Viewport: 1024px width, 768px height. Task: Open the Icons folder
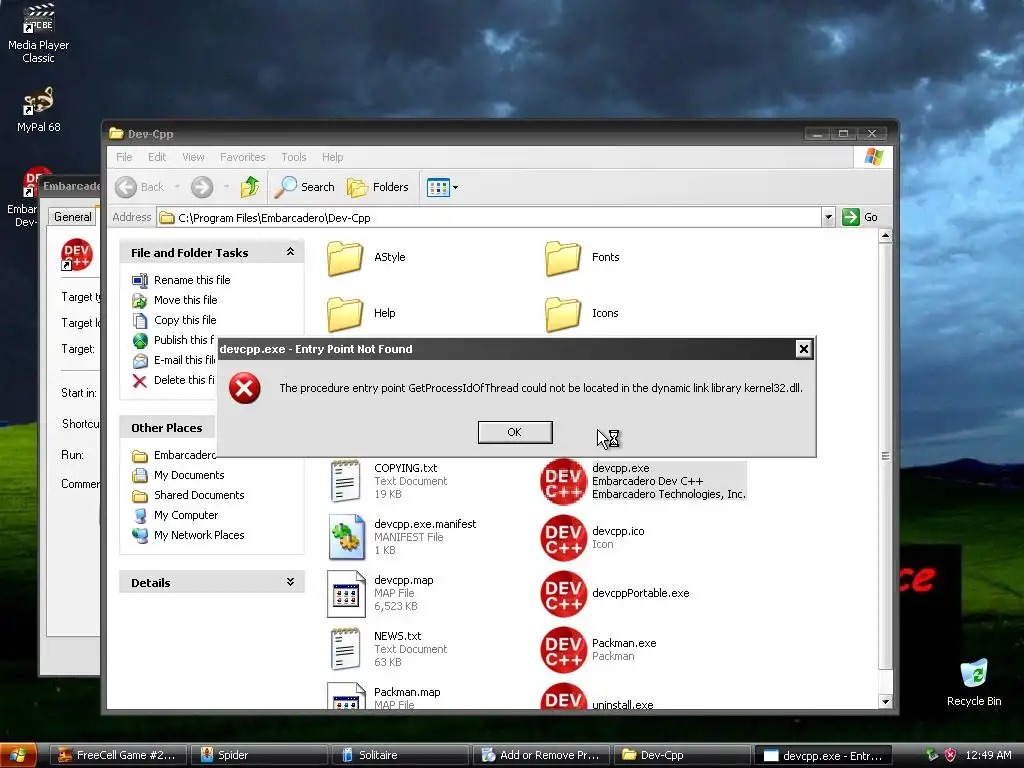click(x=562, y=313)
